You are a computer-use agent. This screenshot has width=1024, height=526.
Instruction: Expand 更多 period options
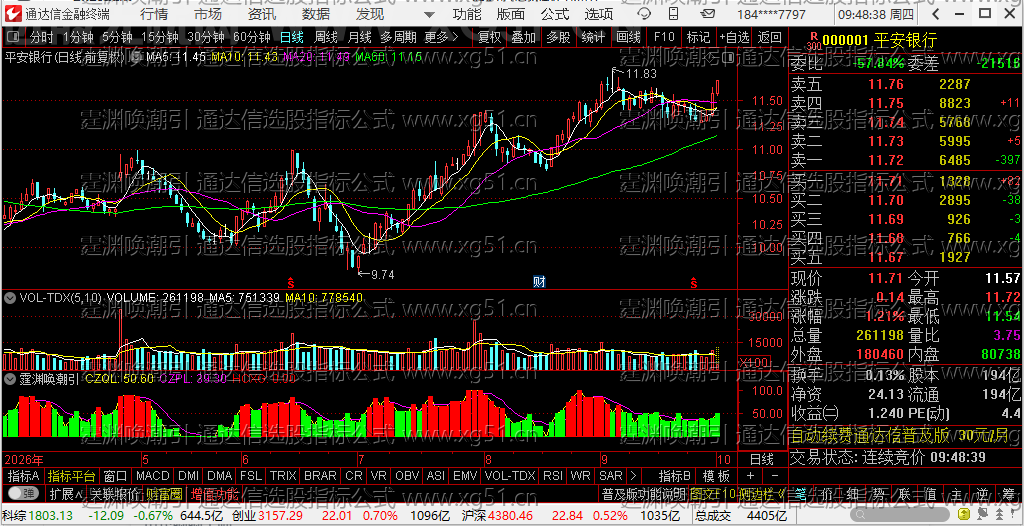pyautogui.click(x=441, y=37)
